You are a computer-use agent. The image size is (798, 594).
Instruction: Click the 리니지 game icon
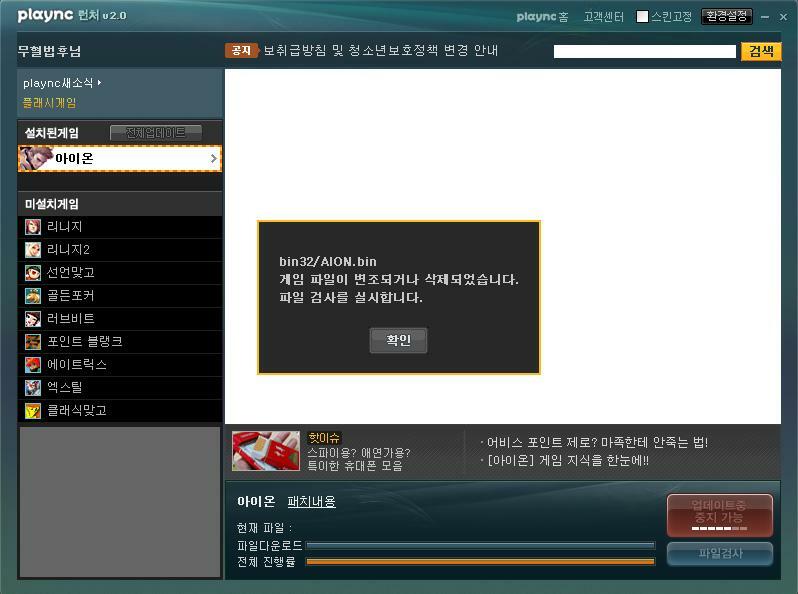point(33,227)
